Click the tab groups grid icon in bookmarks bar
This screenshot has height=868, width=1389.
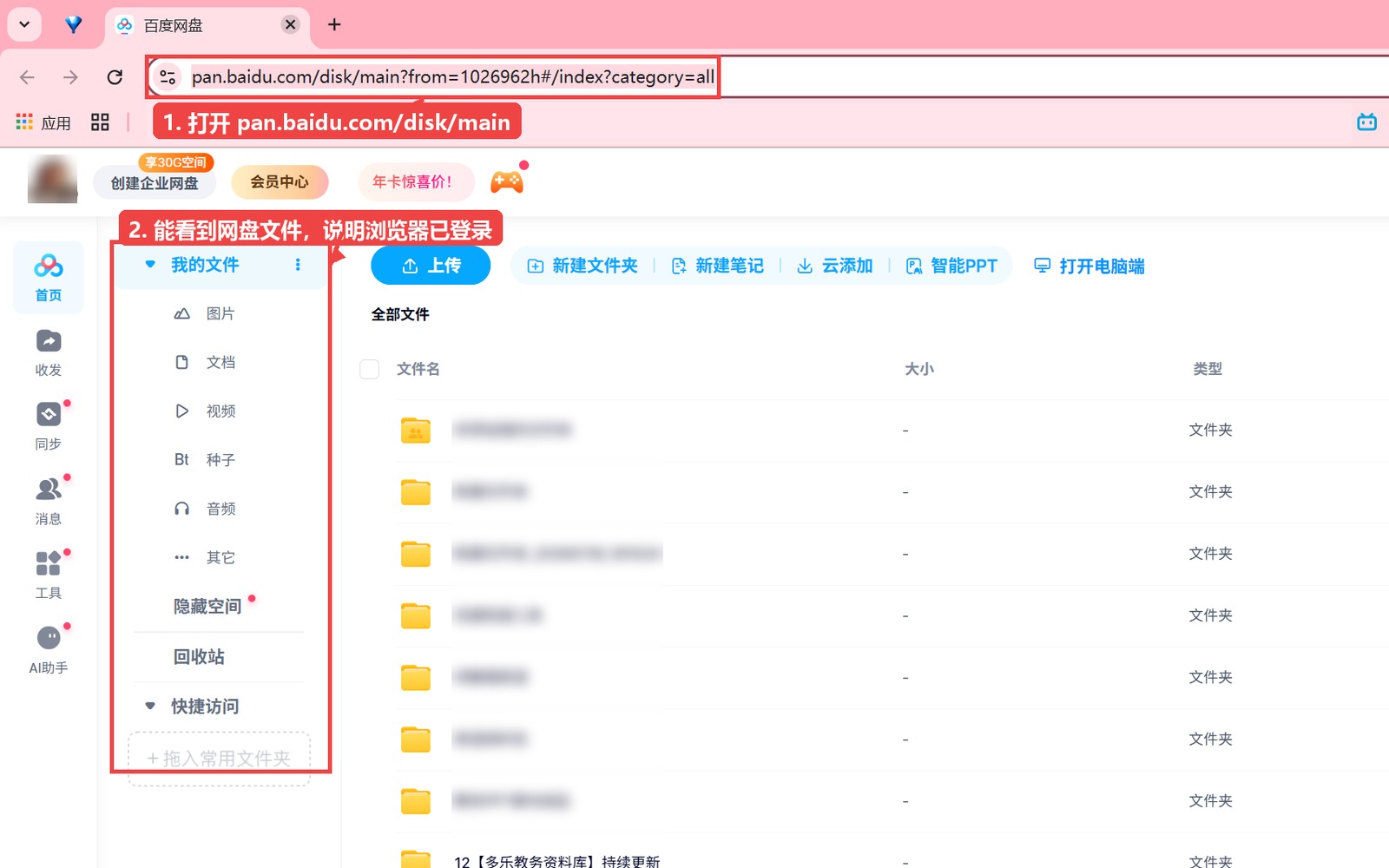100,122
